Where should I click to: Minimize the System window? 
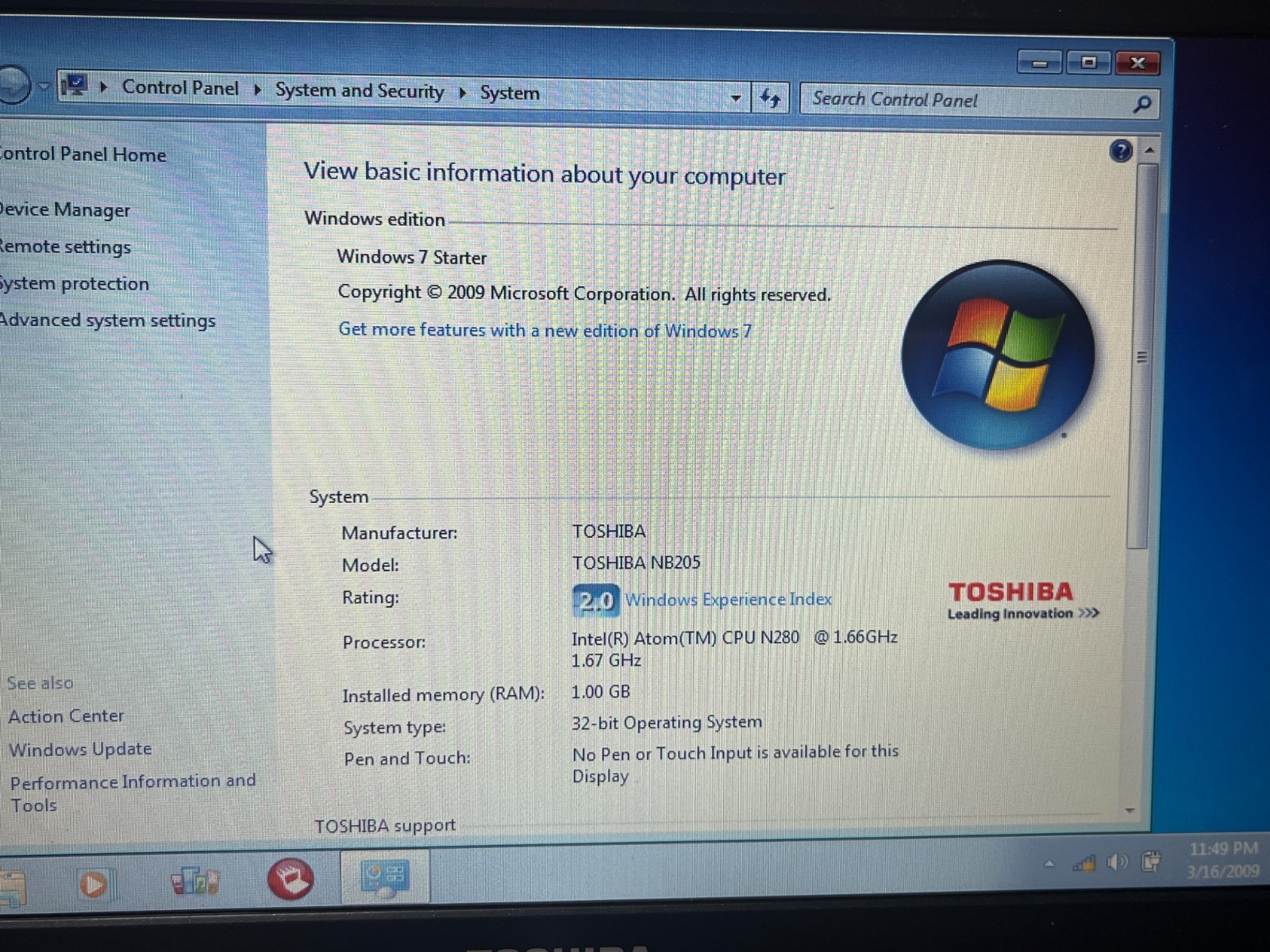pyautogui.click(x=1040, y=63)
